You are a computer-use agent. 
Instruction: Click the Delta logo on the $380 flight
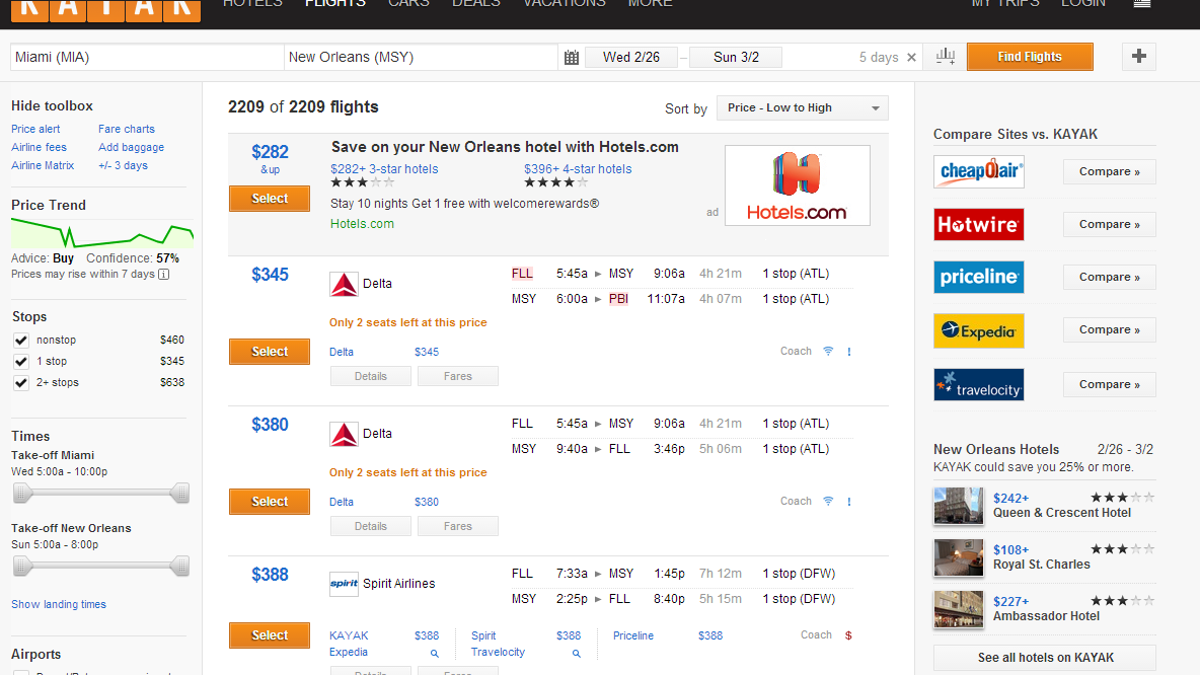[x=343, y=434]
